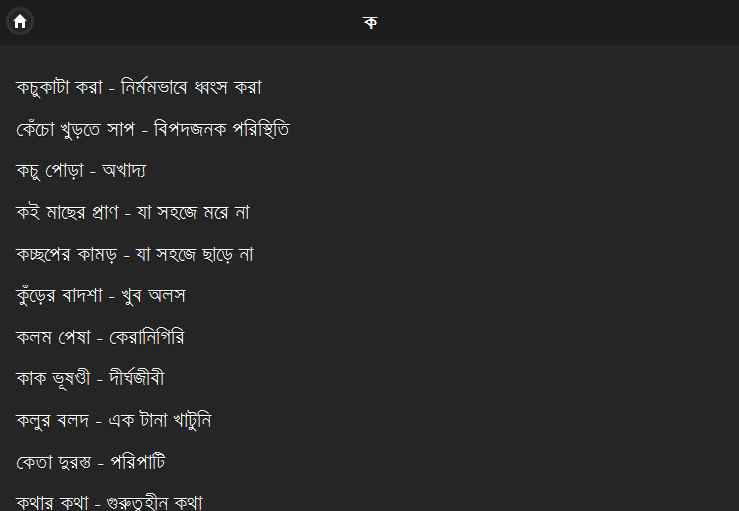
Task: Click the meaning গুরুত্বহীন কথা
Action: click(155, 503)
